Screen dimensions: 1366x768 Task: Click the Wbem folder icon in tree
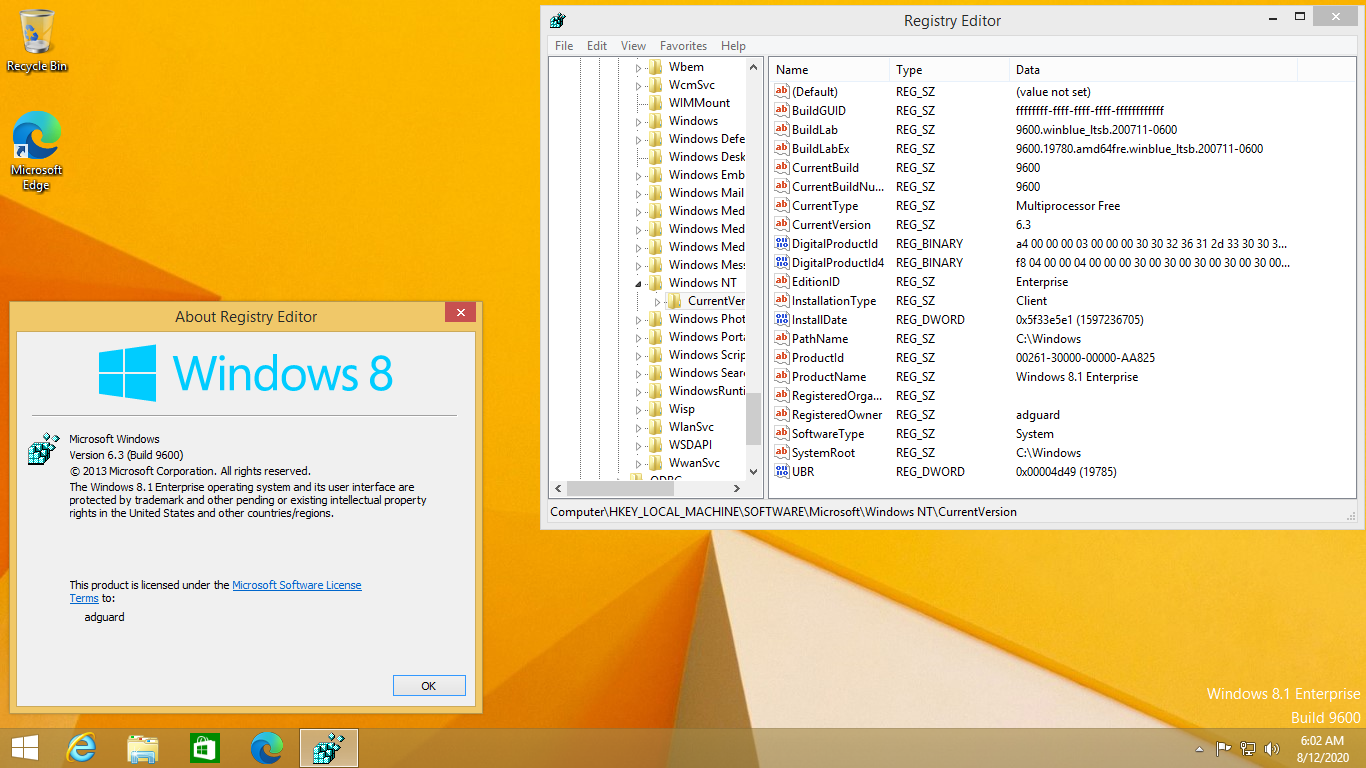(x=656, y=67)
